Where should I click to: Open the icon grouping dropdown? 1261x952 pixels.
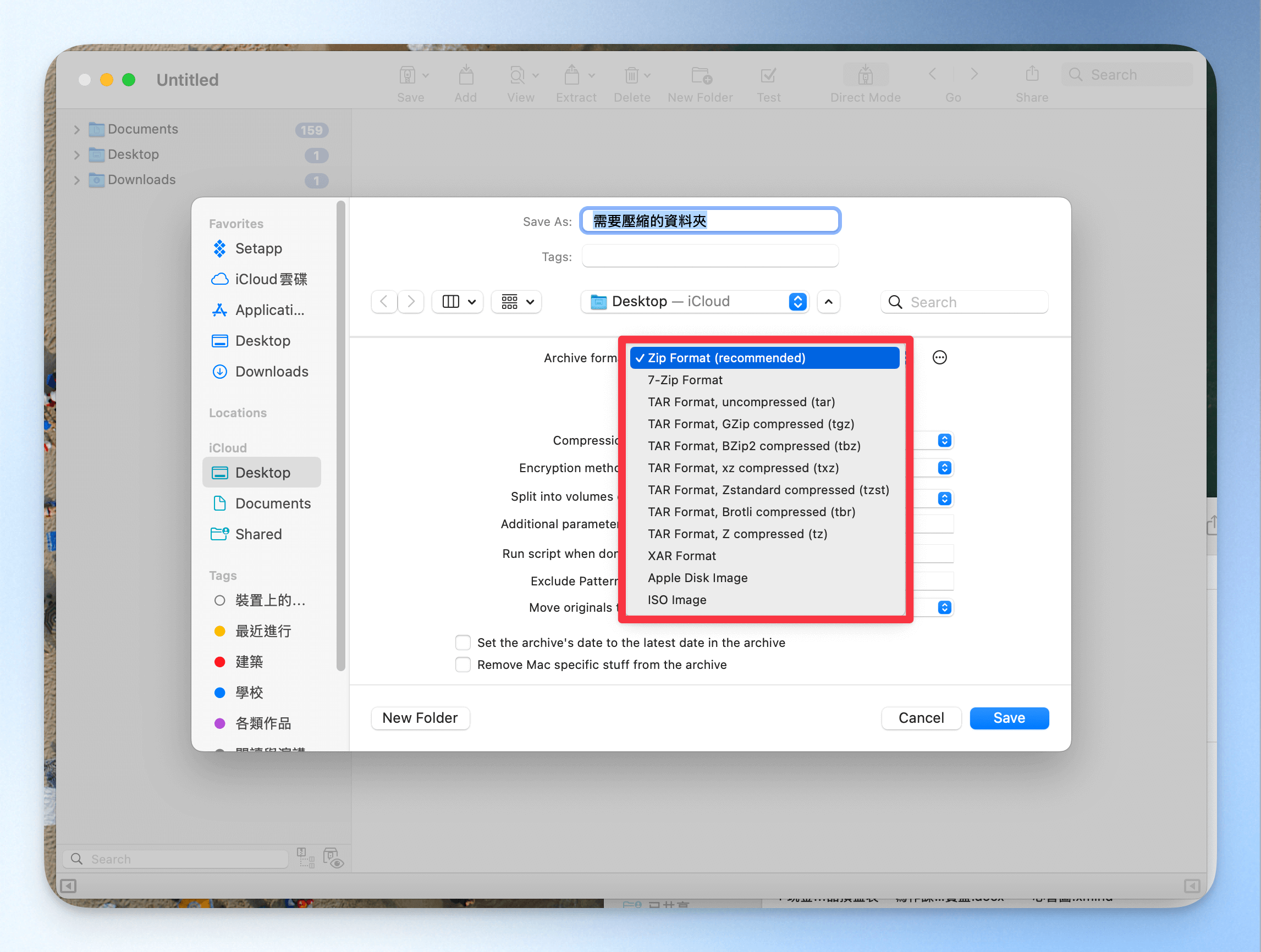click(516, 301)
